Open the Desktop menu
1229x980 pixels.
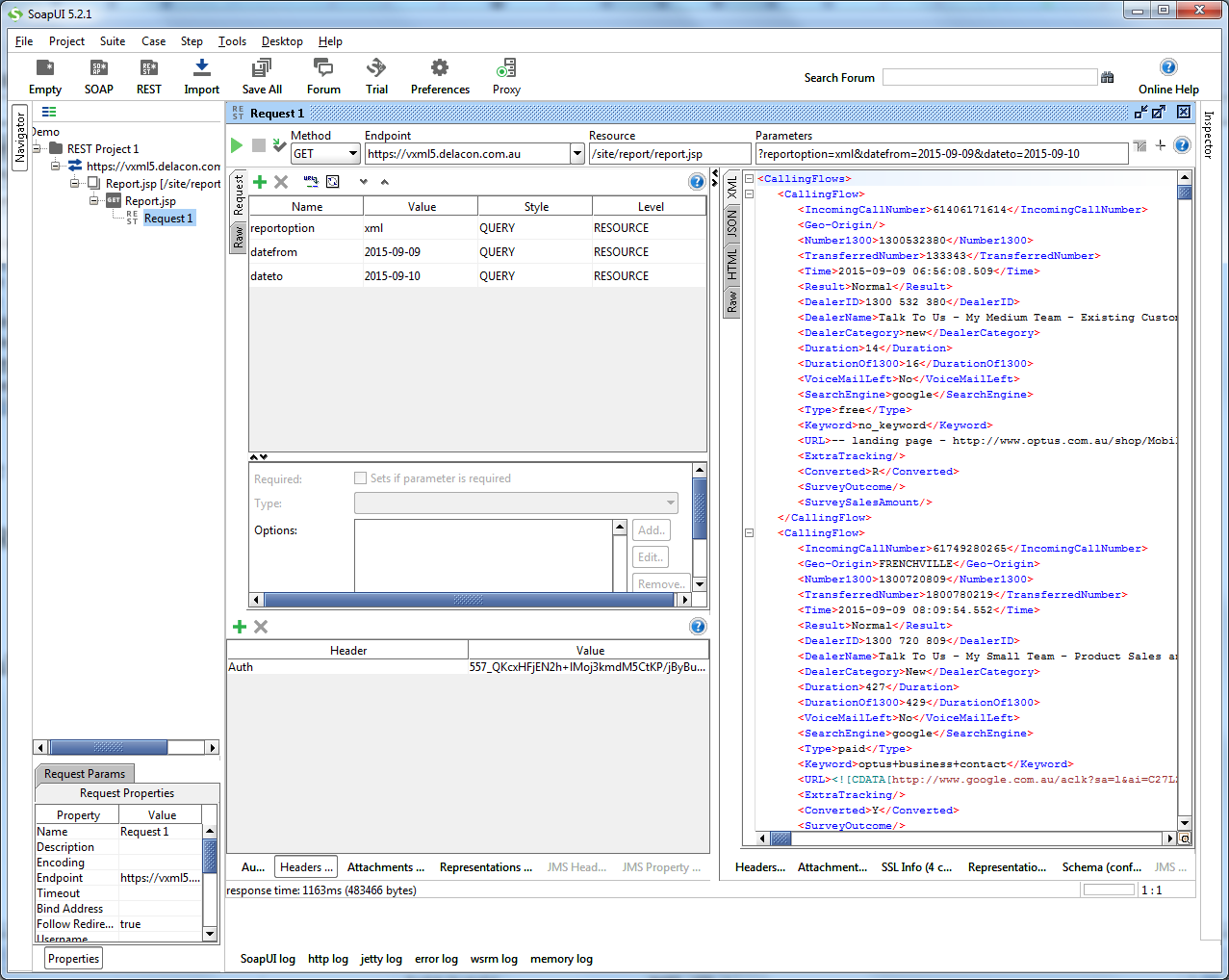coord(282,41)
